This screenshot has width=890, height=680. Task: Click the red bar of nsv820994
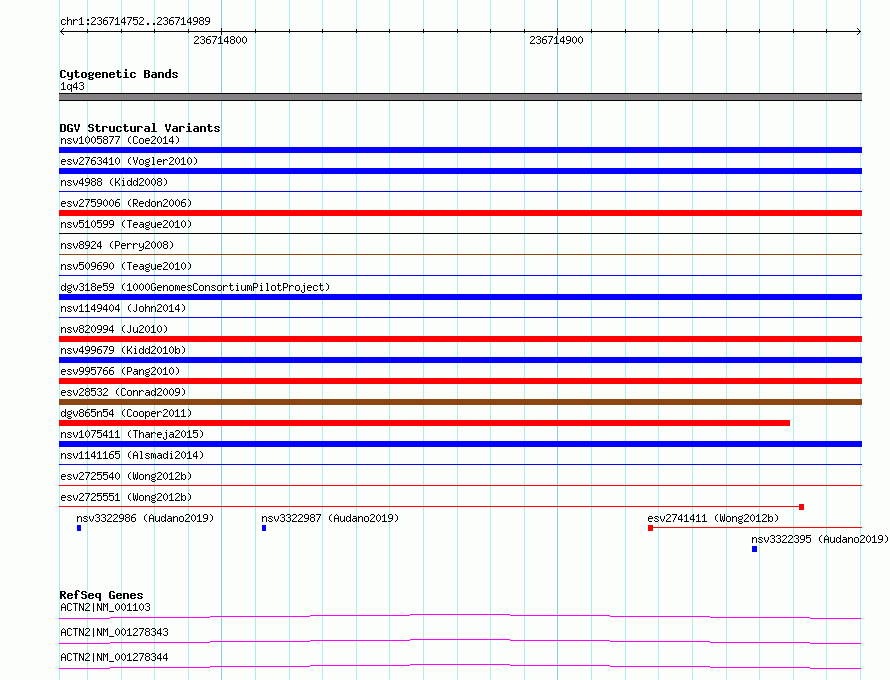click(x=460, y=339)
